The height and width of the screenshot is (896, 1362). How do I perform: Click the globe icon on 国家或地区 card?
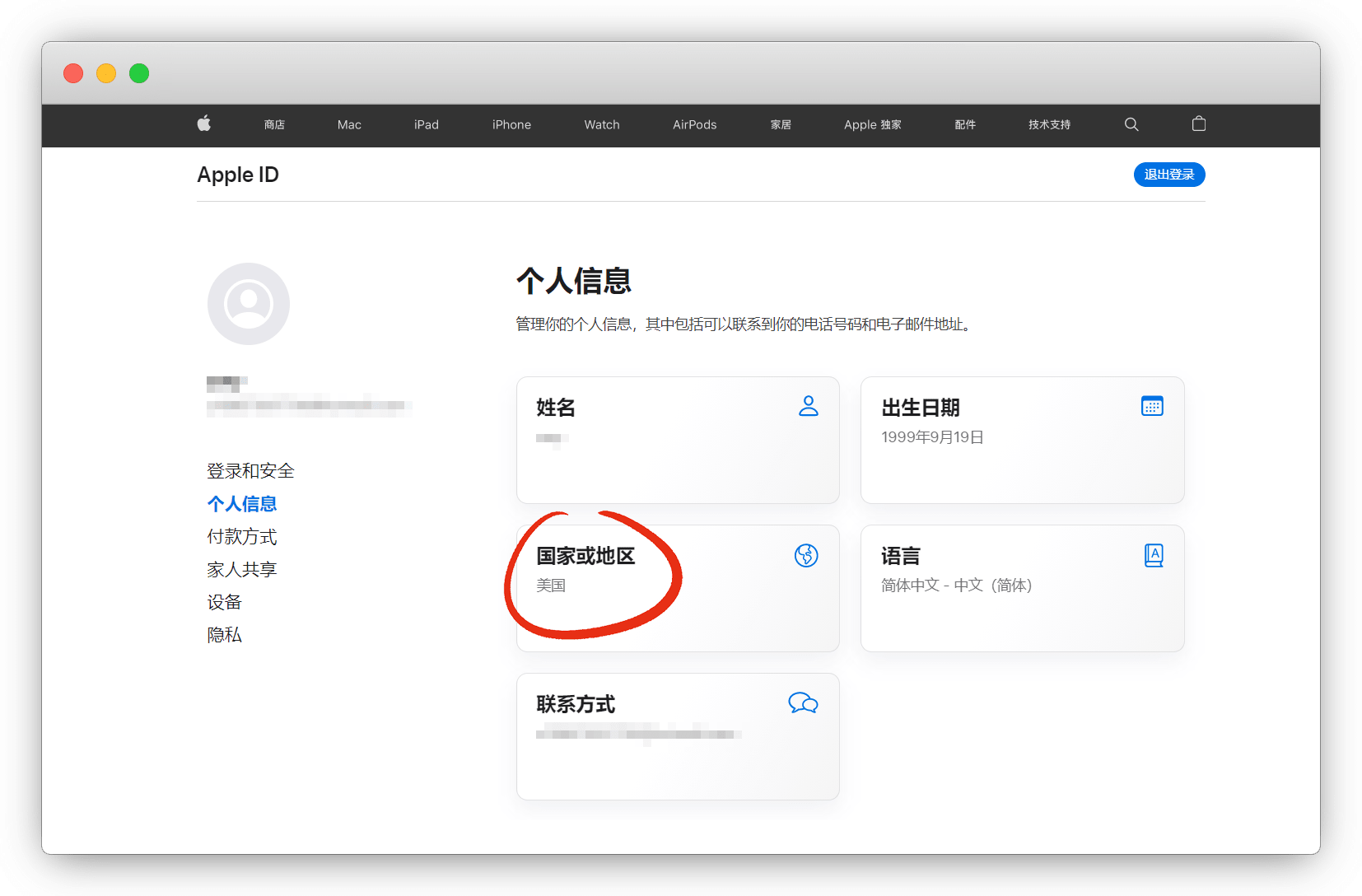pos(806,556)
